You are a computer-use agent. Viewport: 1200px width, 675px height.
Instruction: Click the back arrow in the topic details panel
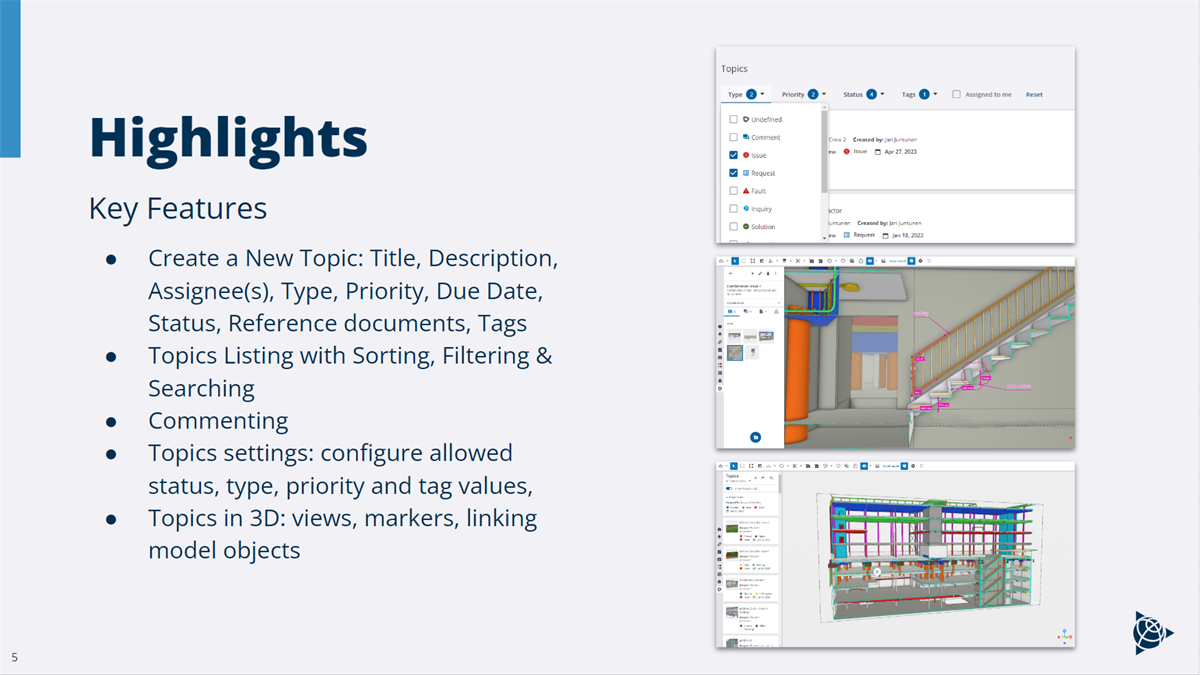point(731,273)
